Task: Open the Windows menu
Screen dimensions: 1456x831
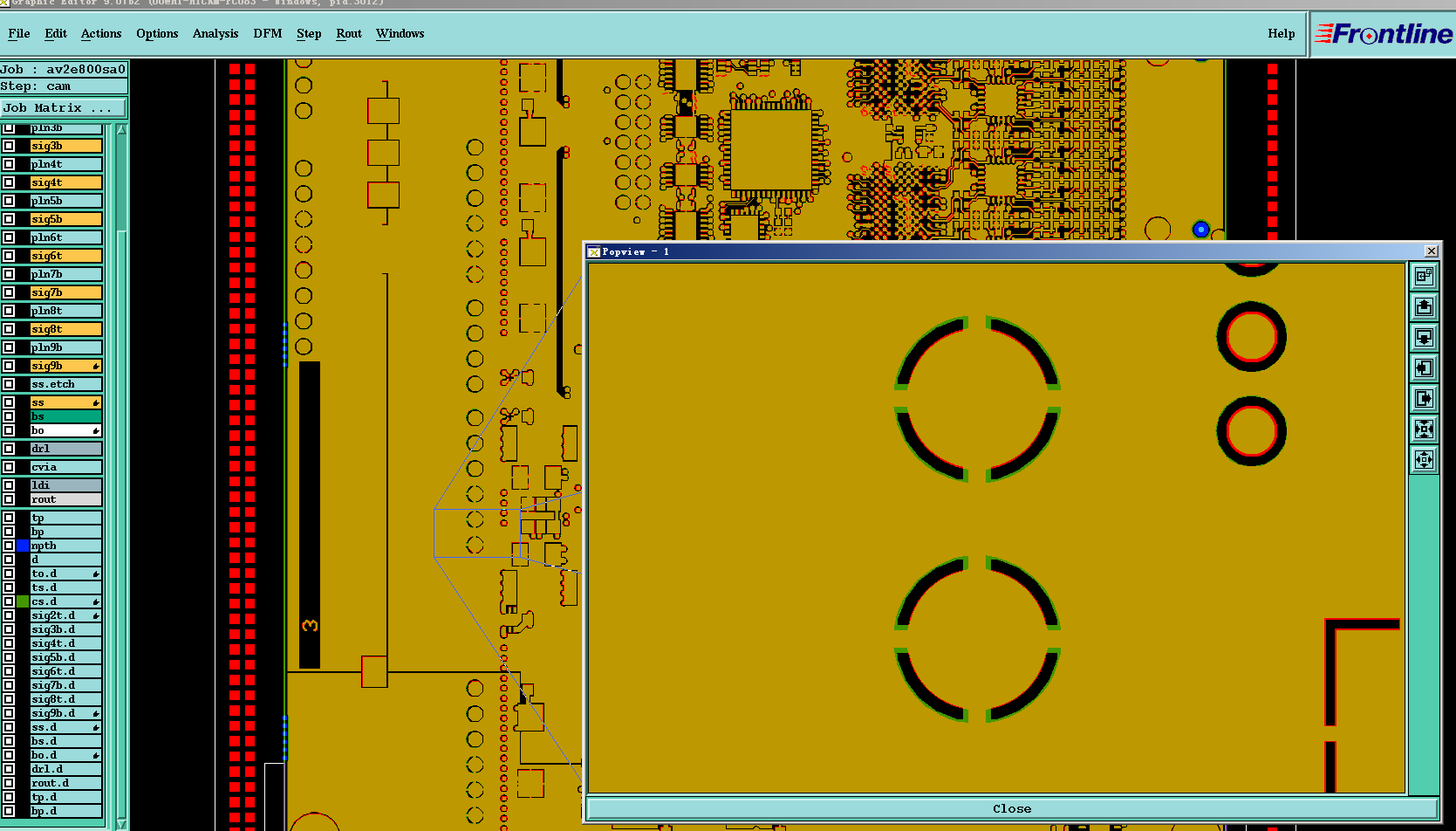Action: point(400,34)
